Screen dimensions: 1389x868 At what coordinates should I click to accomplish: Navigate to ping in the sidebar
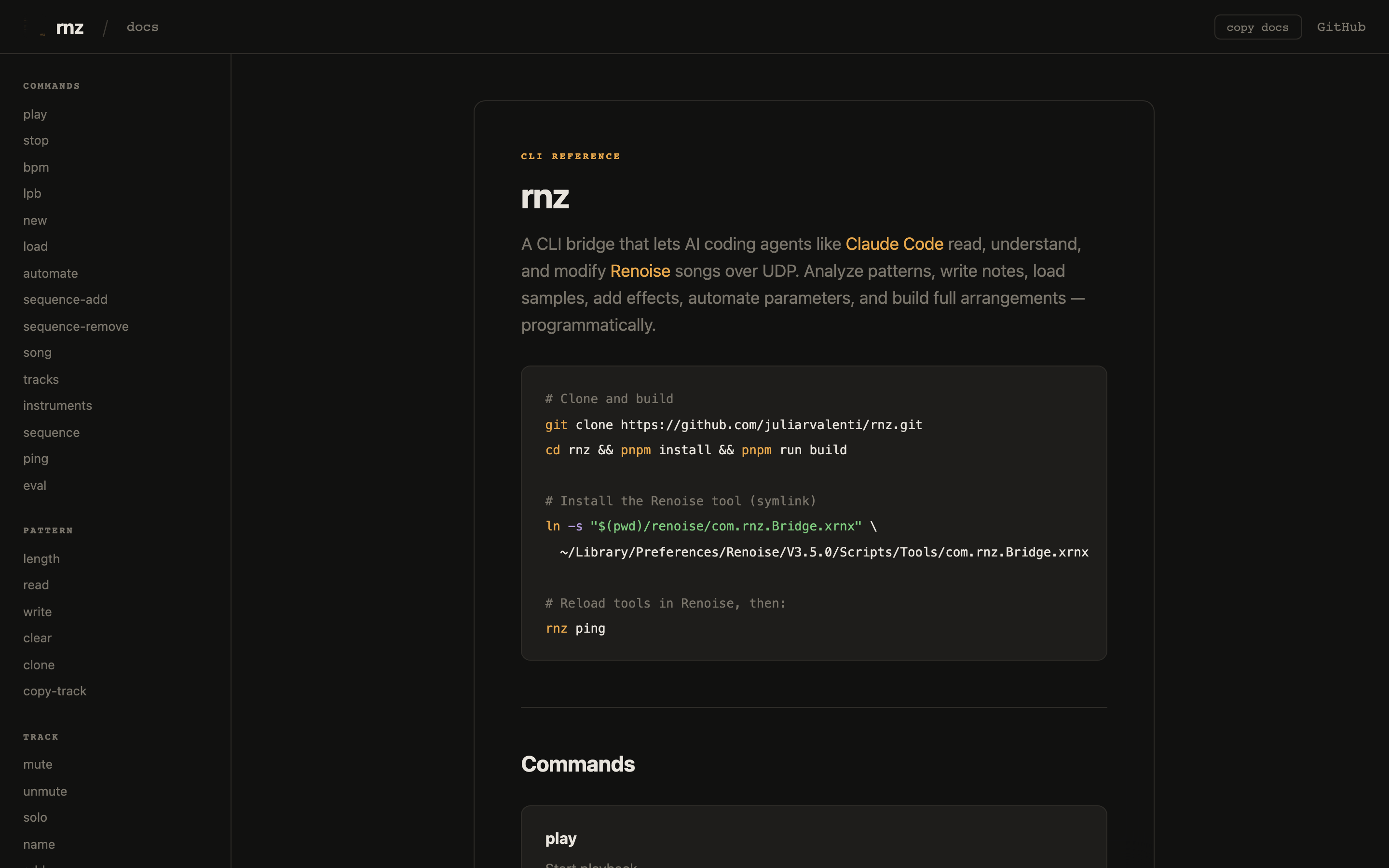click(x=36, y=459)
